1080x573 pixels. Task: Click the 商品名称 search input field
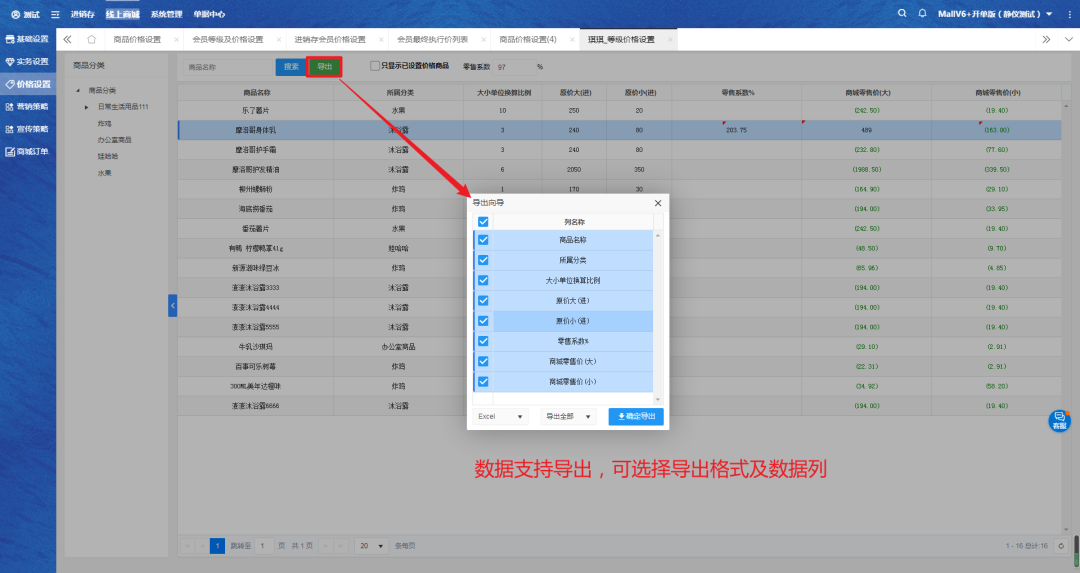click(x=229, y=67)
